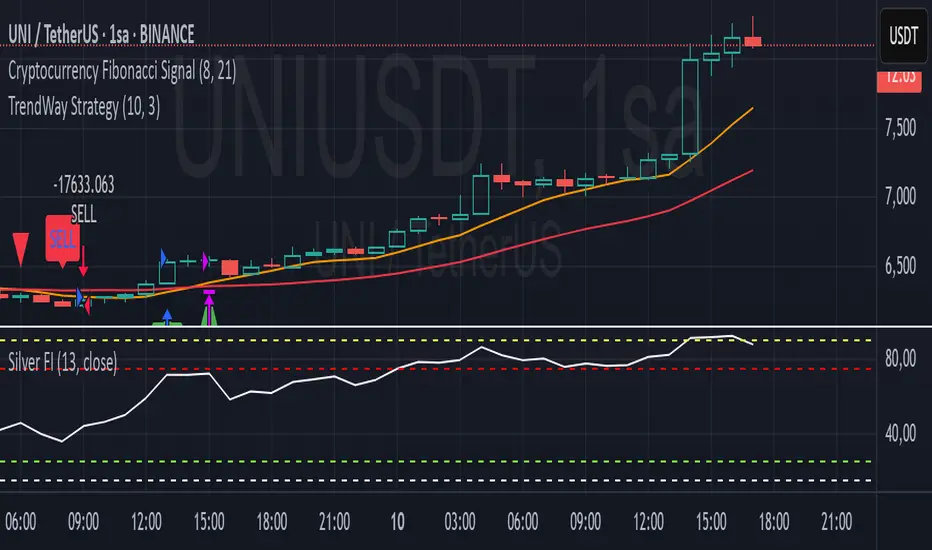Click the blue up arrow buy marker
This screenshot has height=550, width=932.
pyautogui.click(x=167, y=316)
